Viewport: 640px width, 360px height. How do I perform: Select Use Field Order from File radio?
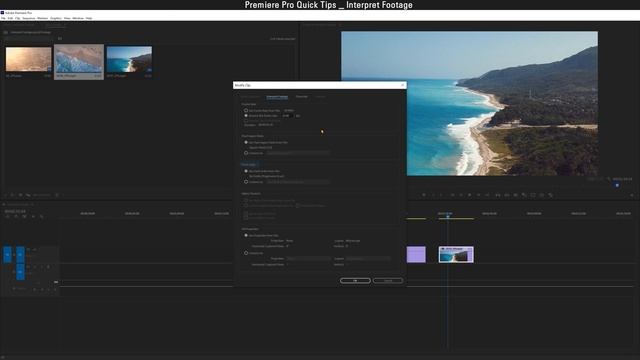click(x=246, y=171)
